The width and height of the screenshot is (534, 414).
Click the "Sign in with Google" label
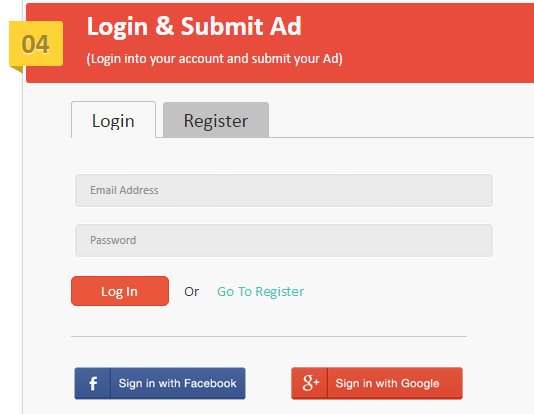(x=388, y=383)
